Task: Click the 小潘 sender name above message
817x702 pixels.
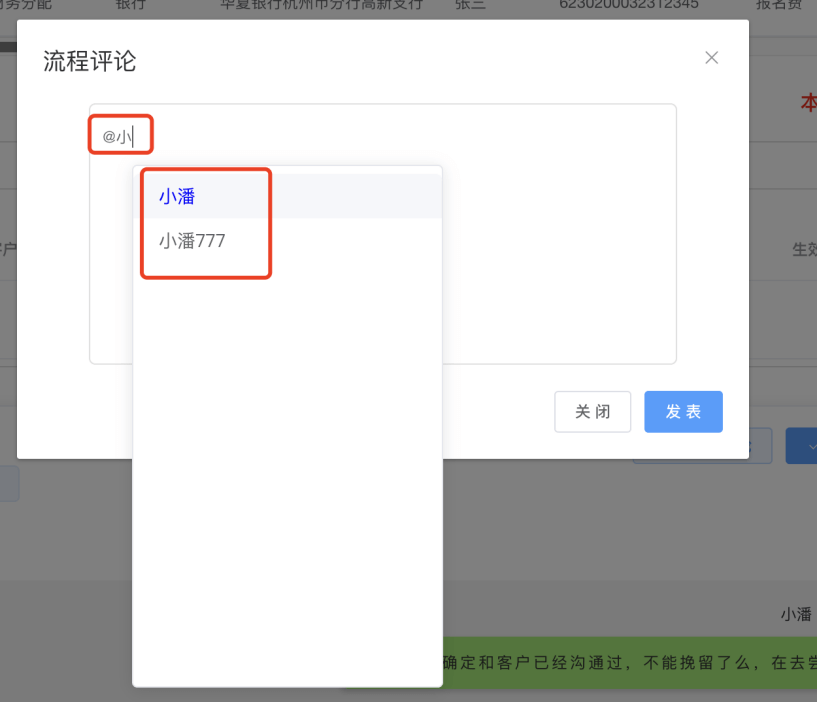Action: click(796, 614)
